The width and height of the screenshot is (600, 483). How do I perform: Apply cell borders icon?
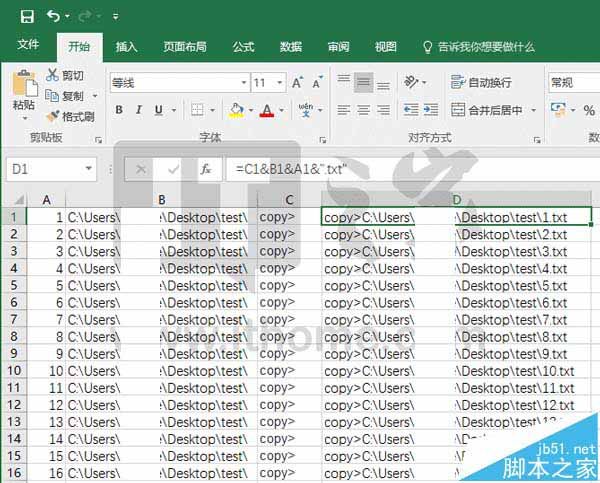tap(197, 110)
